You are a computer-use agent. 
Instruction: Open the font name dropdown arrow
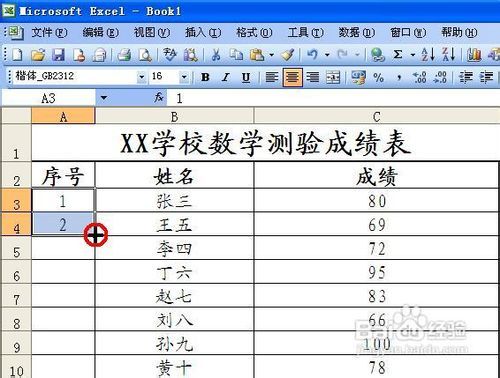tap(141, 77)
